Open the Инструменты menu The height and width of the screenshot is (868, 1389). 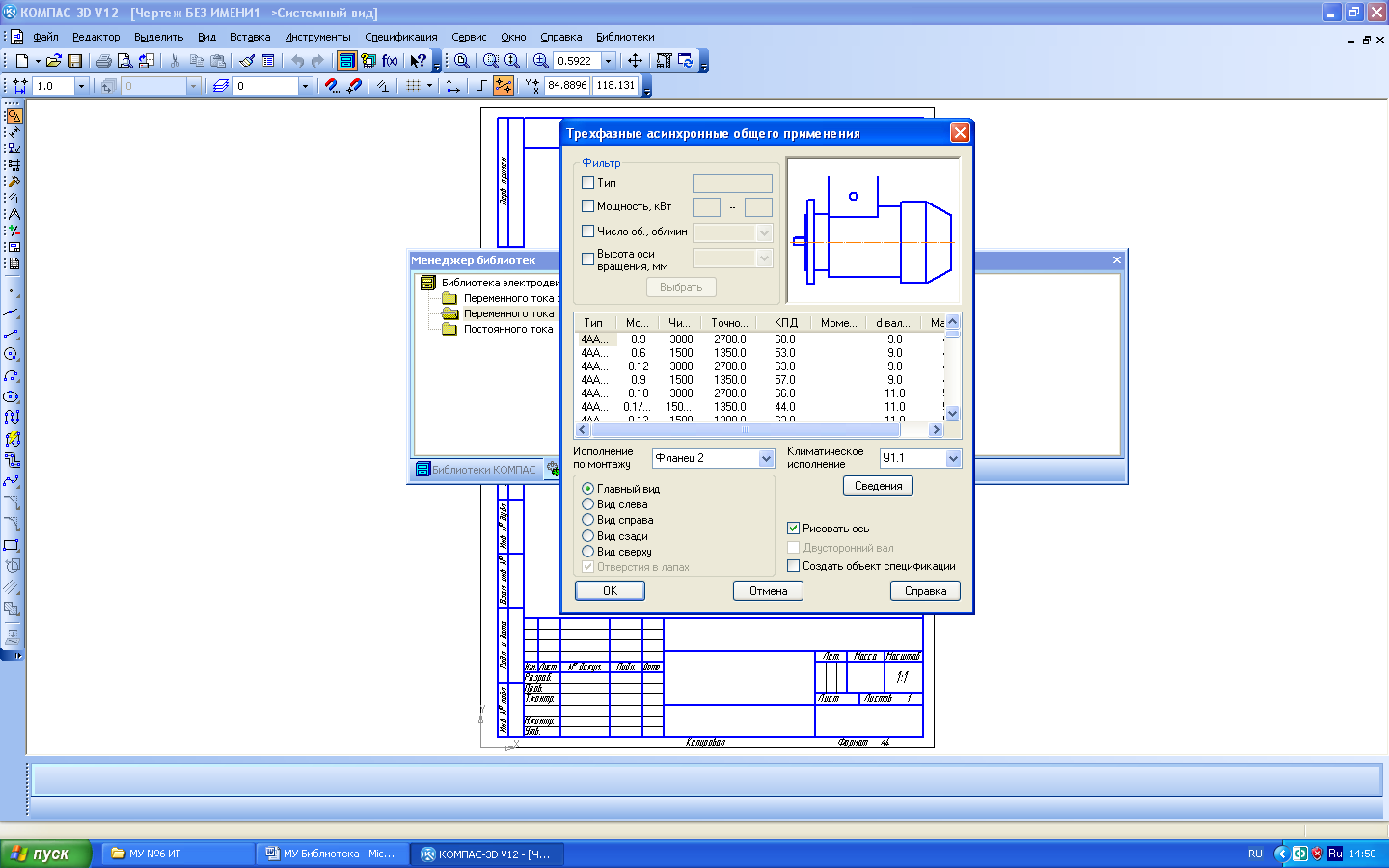coord(317,37)
